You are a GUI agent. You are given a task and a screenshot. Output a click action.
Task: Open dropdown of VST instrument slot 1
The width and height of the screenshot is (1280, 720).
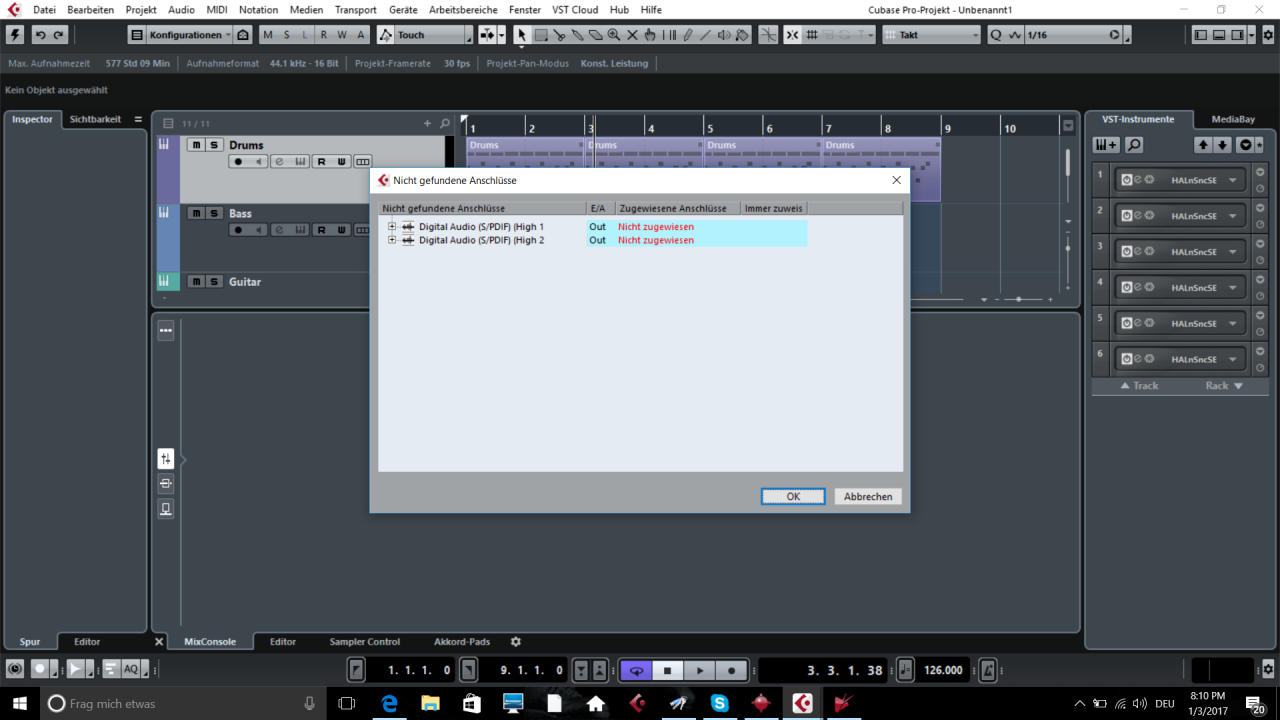tap(1233, 180)
